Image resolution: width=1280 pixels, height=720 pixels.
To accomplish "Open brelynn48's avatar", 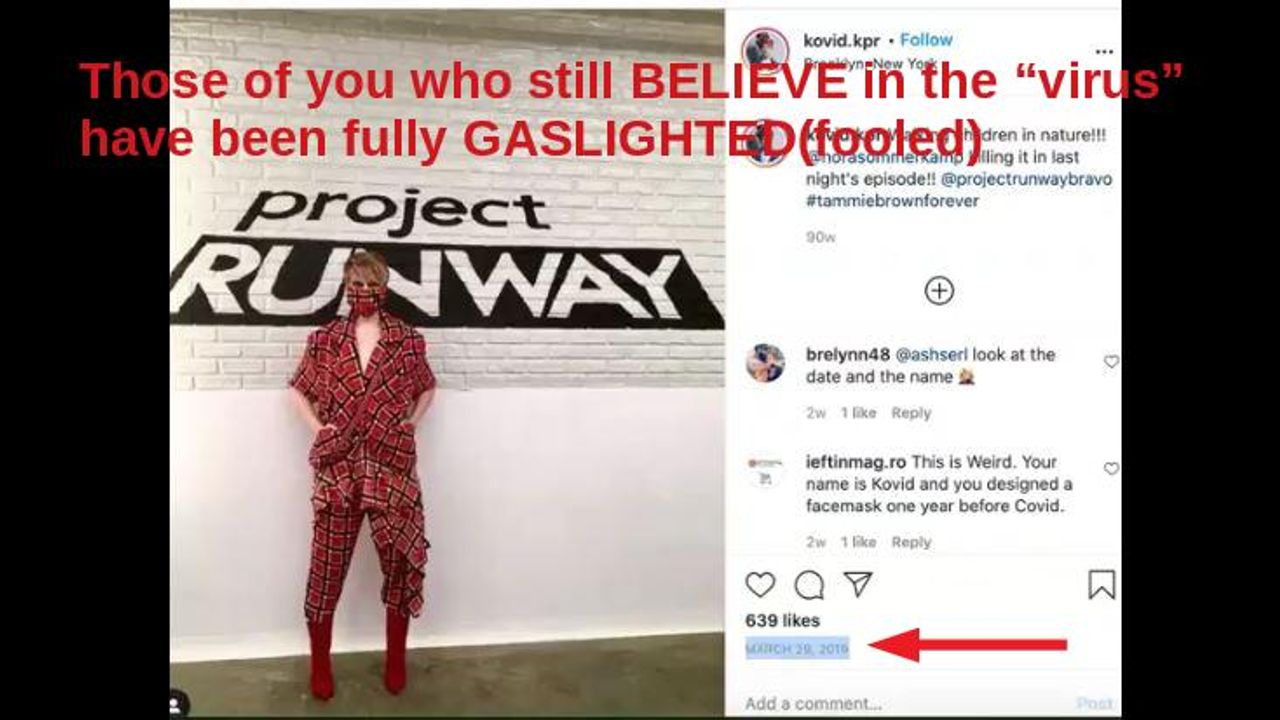I will coord(765,363).
